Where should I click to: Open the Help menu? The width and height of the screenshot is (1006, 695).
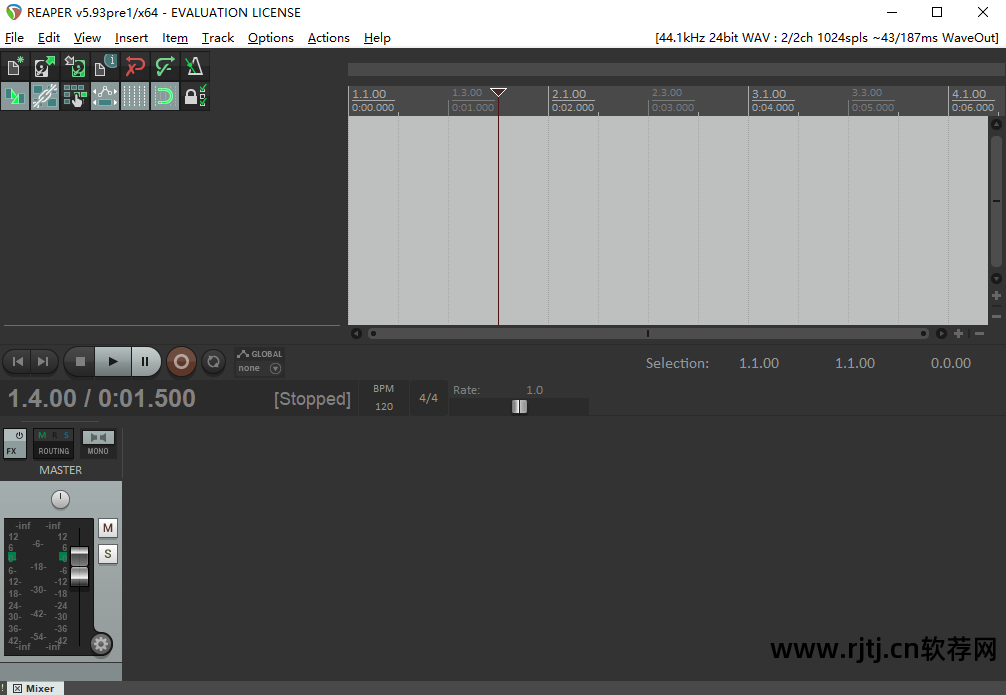click(x=377, y=38)
